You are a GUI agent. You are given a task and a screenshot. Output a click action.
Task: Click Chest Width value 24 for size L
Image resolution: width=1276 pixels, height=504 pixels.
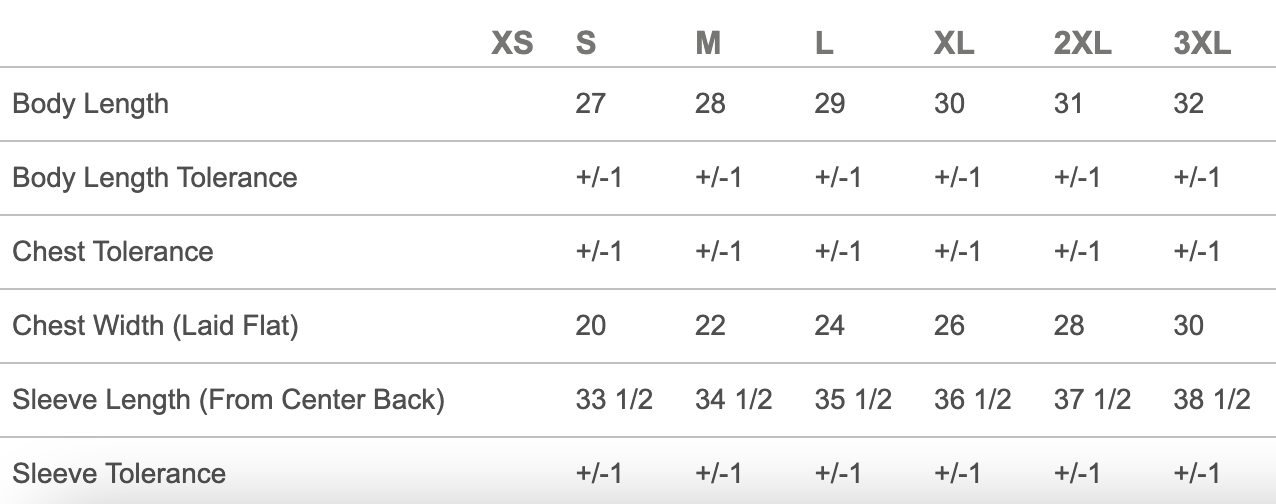point(829,326)
